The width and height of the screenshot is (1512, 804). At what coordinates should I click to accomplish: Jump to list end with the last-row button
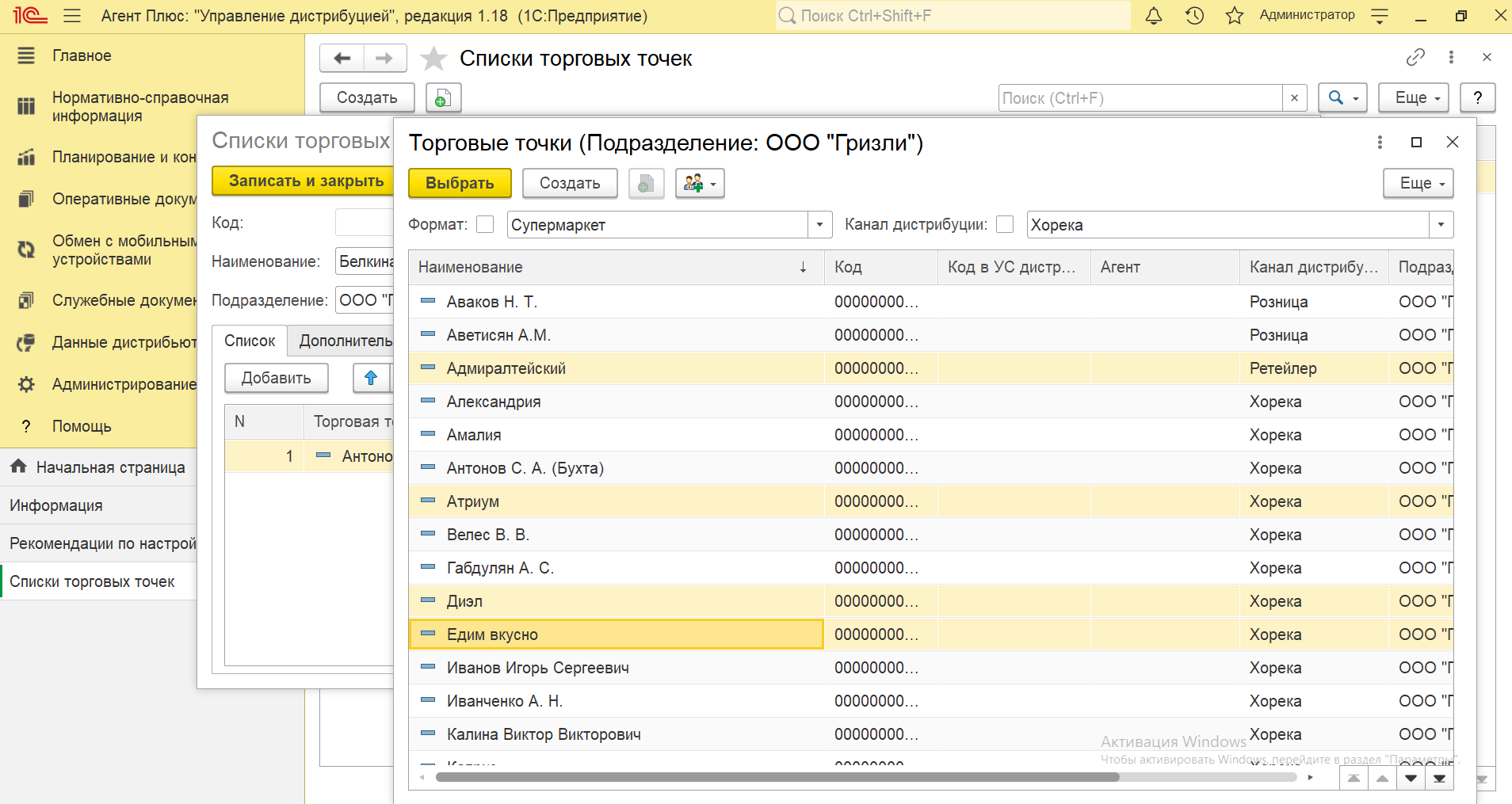(x=1439, y=778)
